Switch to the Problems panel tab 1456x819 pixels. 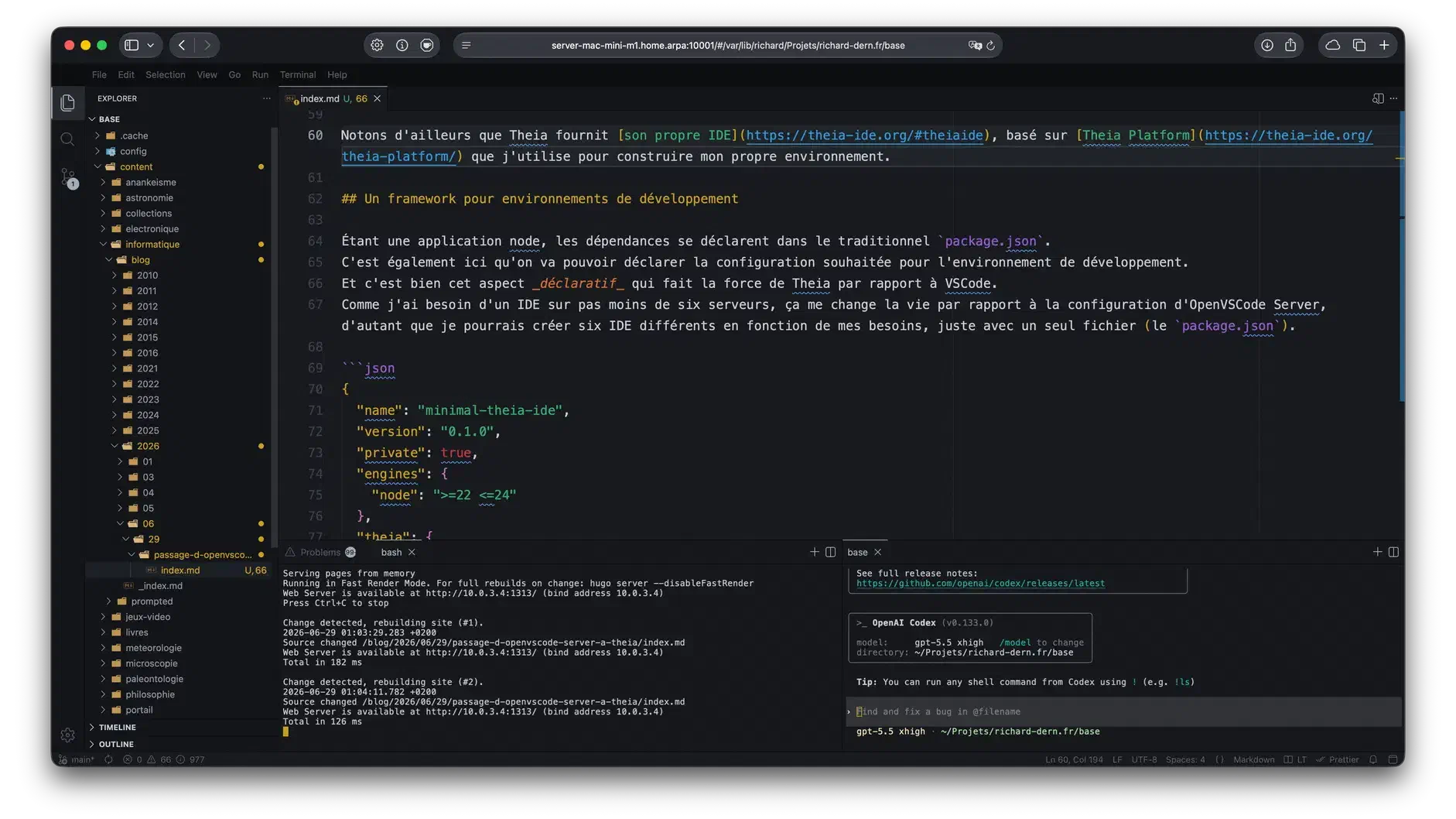[320, 552]
